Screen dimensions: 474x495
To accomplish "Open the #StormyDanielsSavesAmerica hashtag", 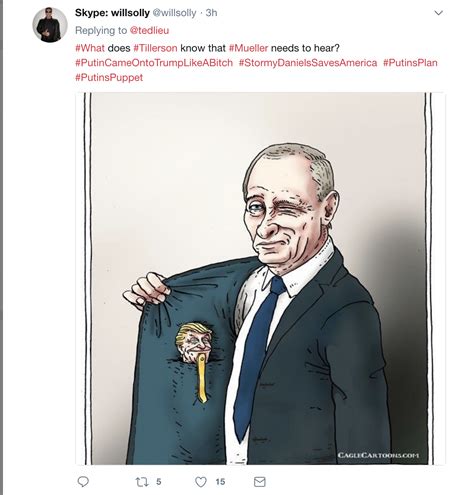I will click(308, 63).
